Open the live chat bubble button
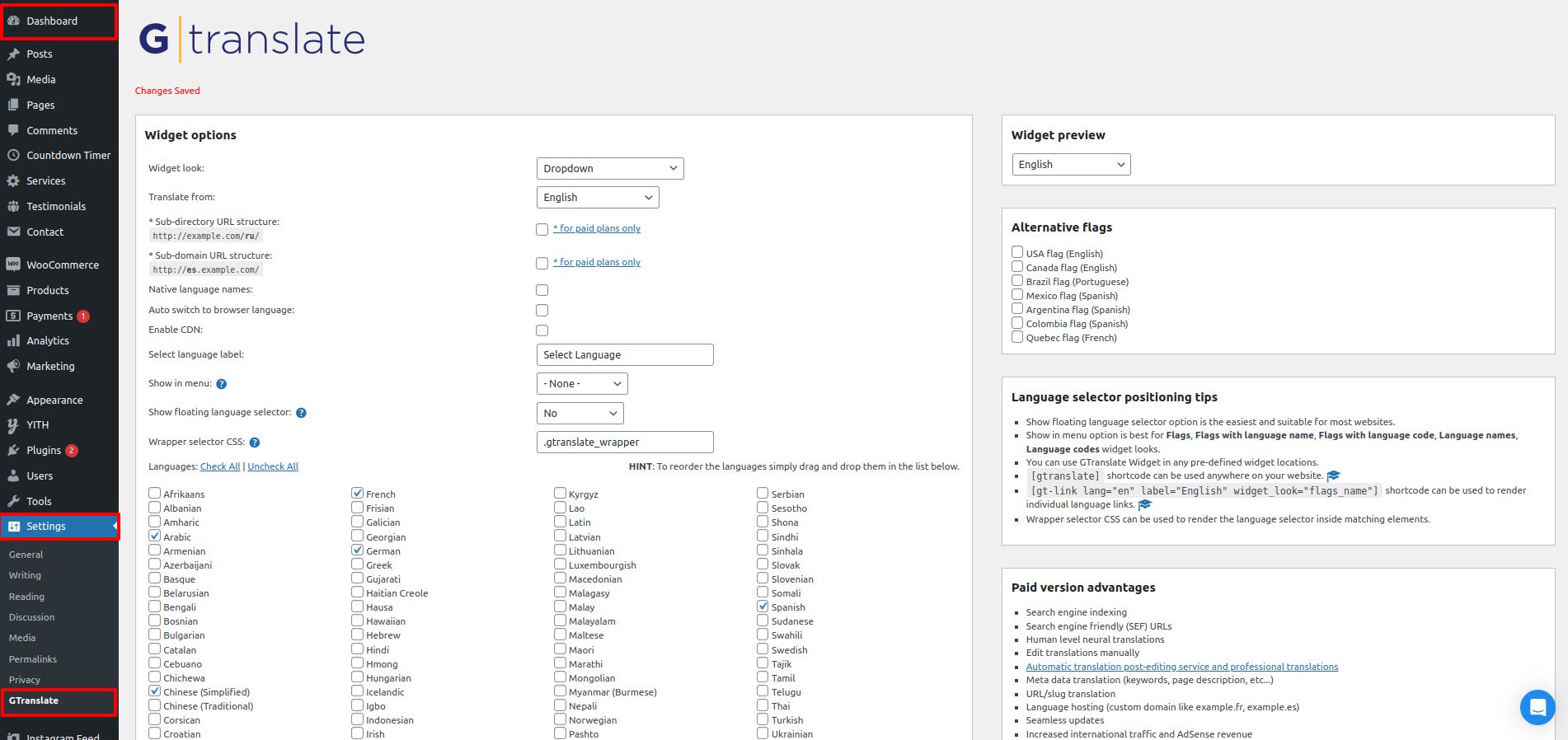1568x740 pixels. point(1537,707)
